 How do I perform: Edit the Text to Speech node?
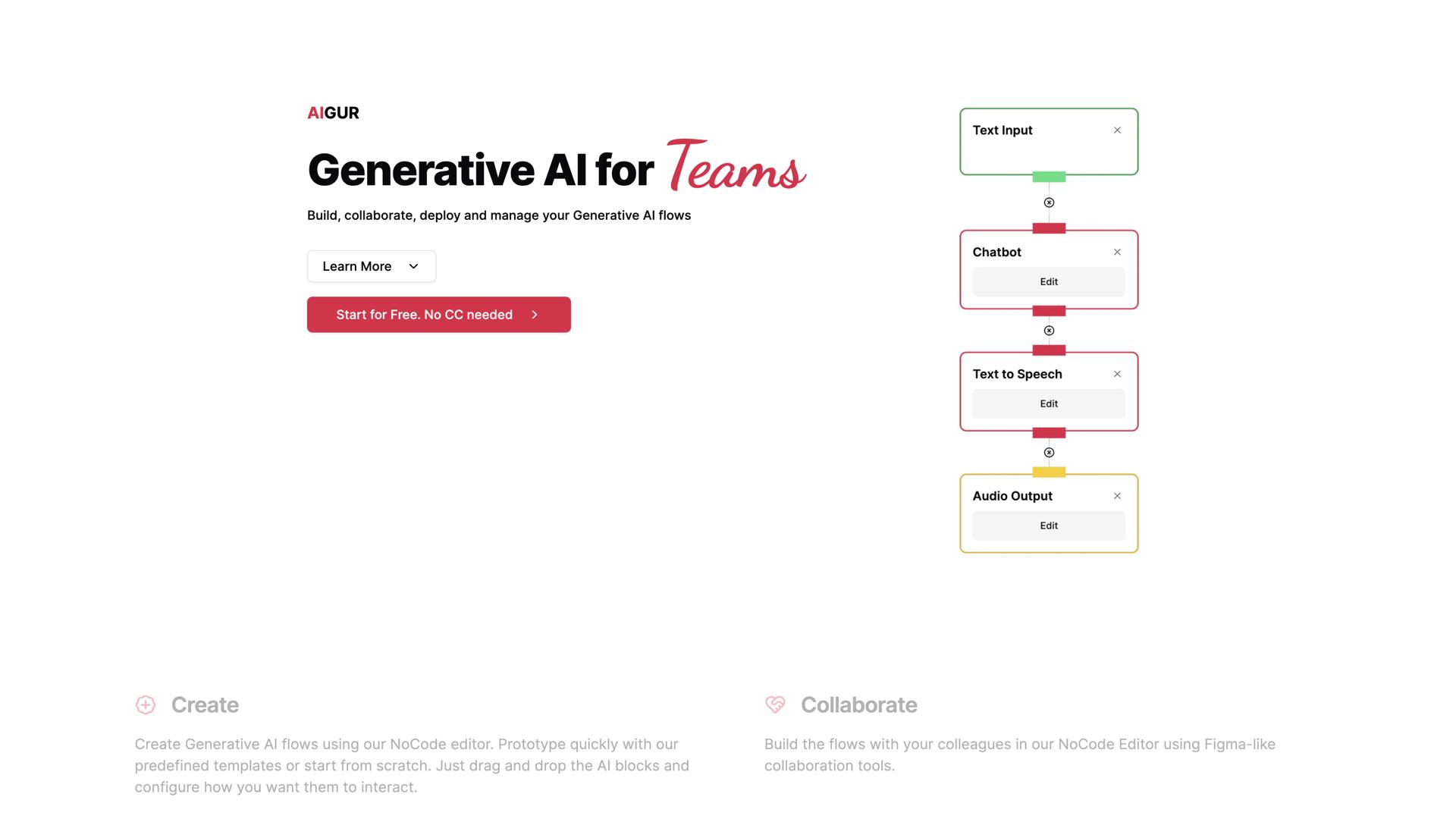click(x=1049, y=404)
